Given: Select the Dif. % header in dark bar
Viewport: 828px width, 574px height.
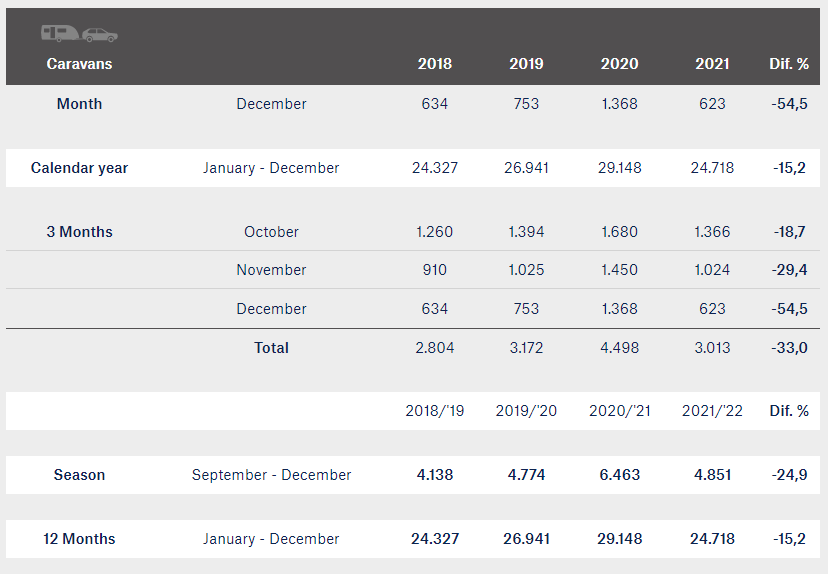Looking at the screenshot, I should coord(789,64).
